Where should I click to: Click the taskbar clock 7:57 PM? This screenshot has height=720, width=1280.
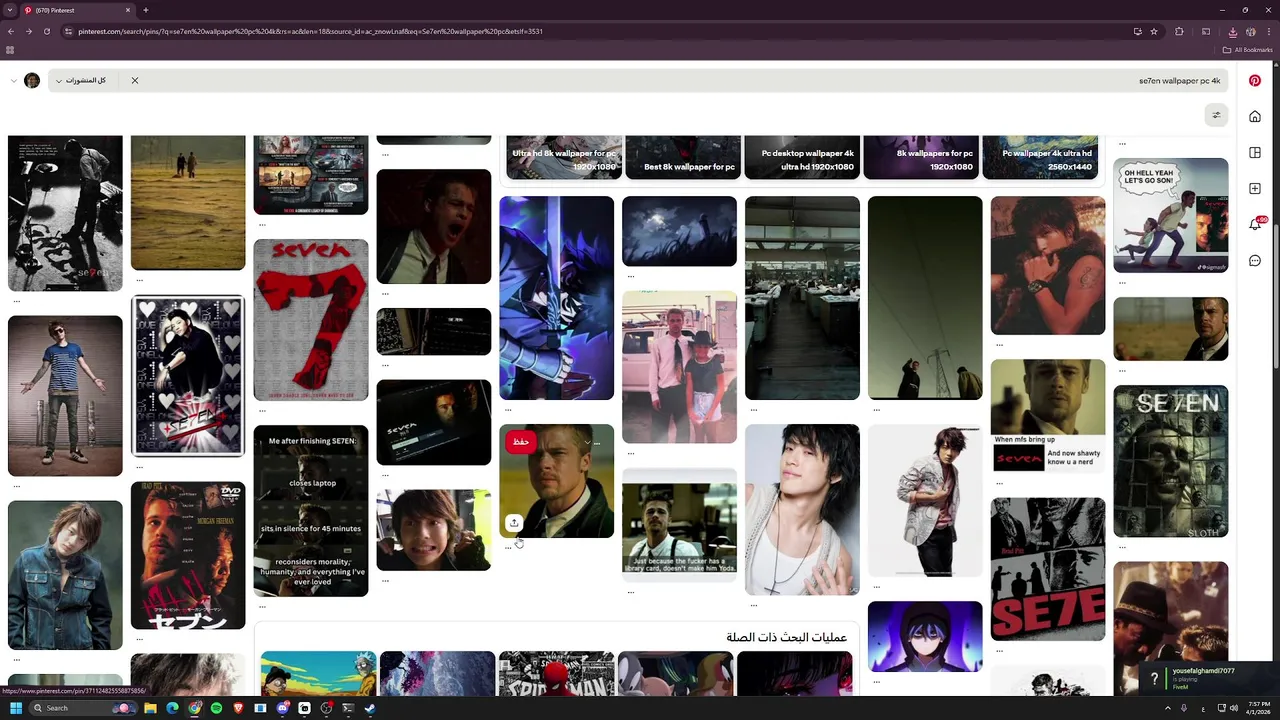pos(1258,708)
